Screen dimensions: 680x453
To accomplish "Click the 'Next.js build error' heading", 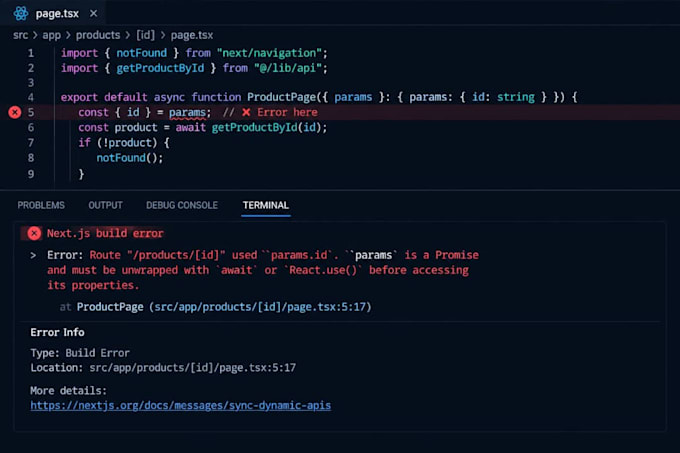I will (105, 233).
